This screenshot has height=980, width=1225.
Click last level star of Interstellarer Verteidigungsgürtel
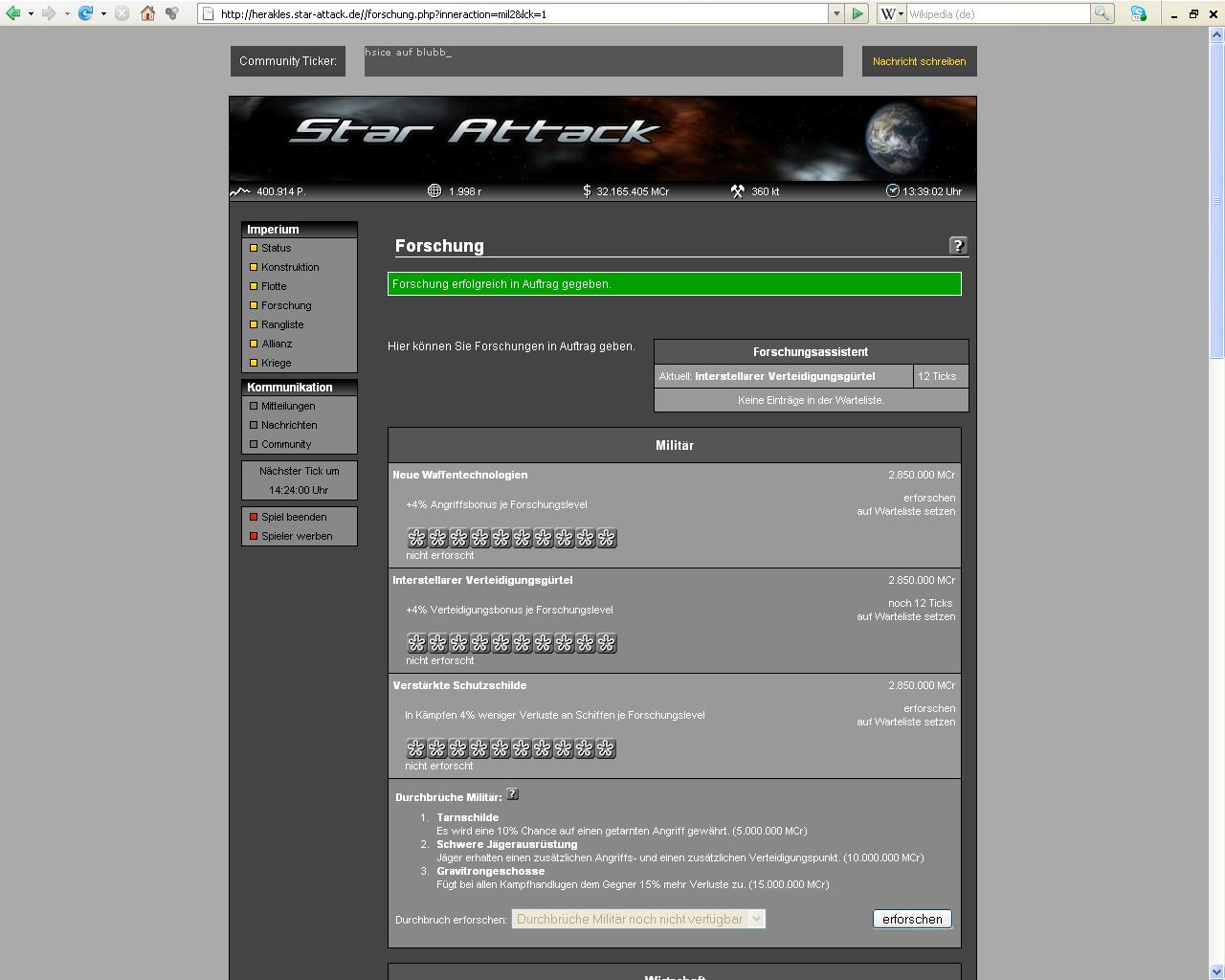coord(607,643)
